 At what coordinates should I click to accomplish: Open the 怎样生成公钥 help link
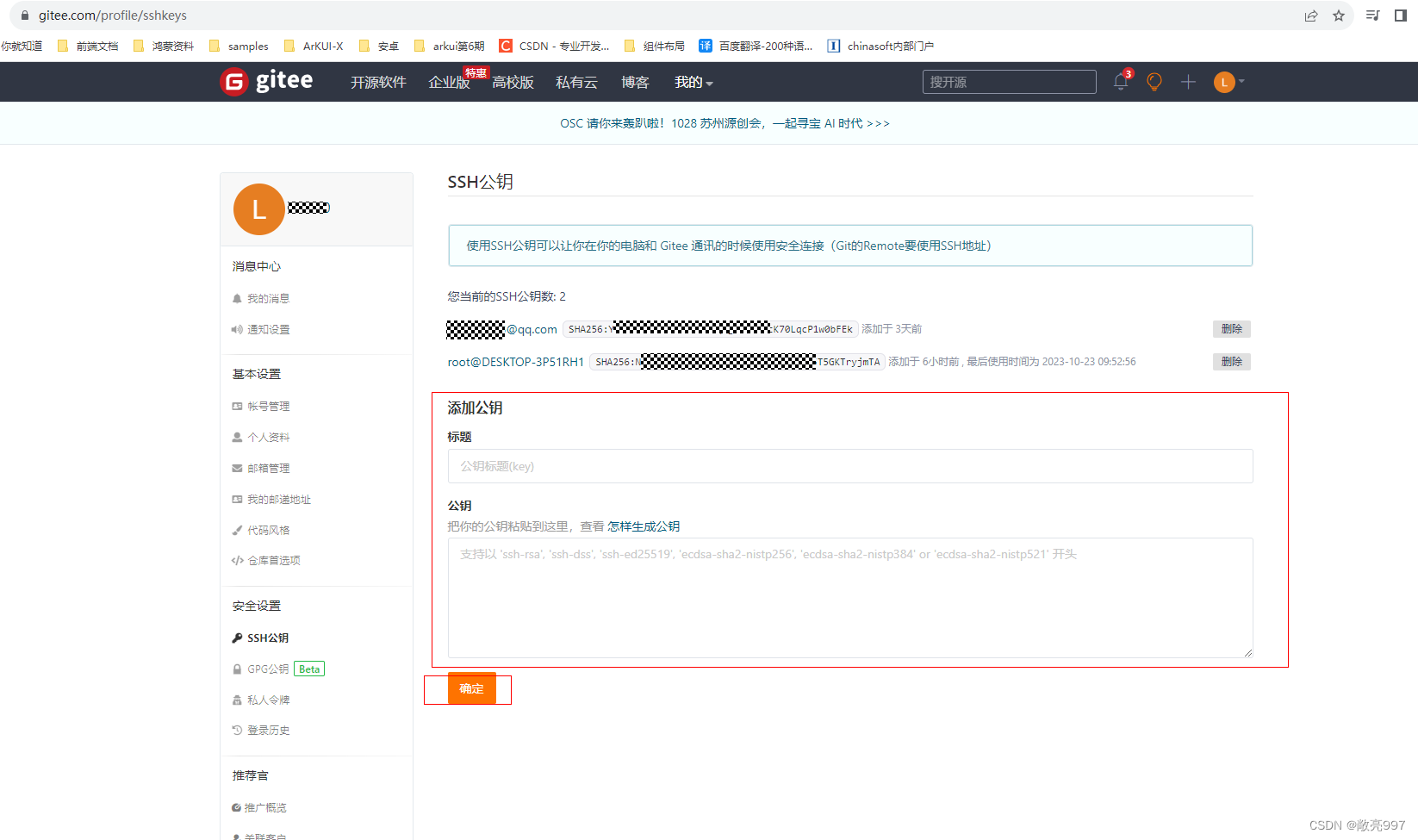[643, 526]
